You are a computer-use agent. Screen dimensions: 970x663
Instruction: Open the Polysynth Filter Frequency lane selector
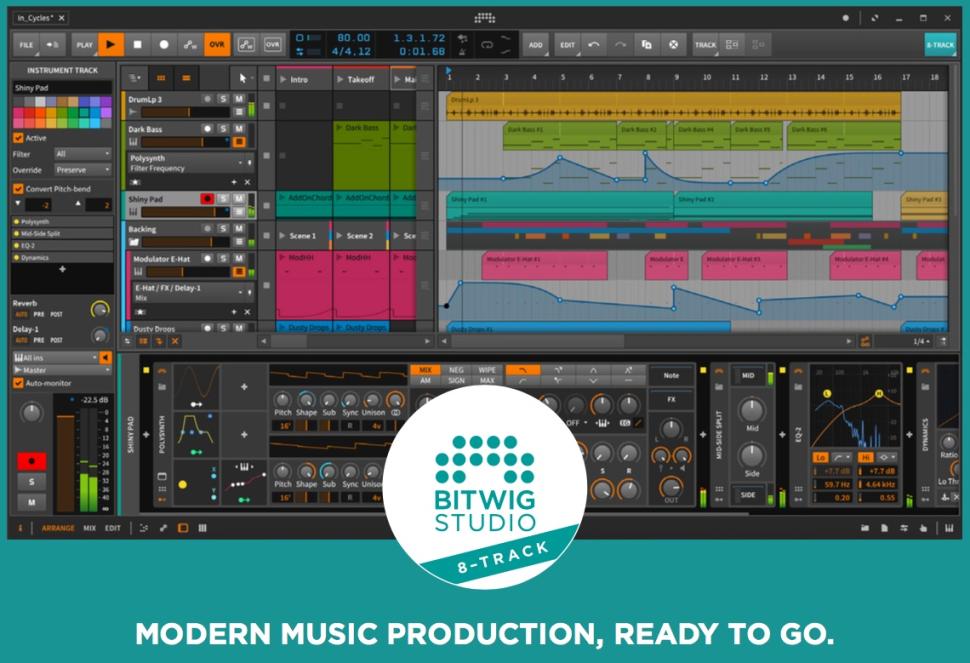[189, 163]
